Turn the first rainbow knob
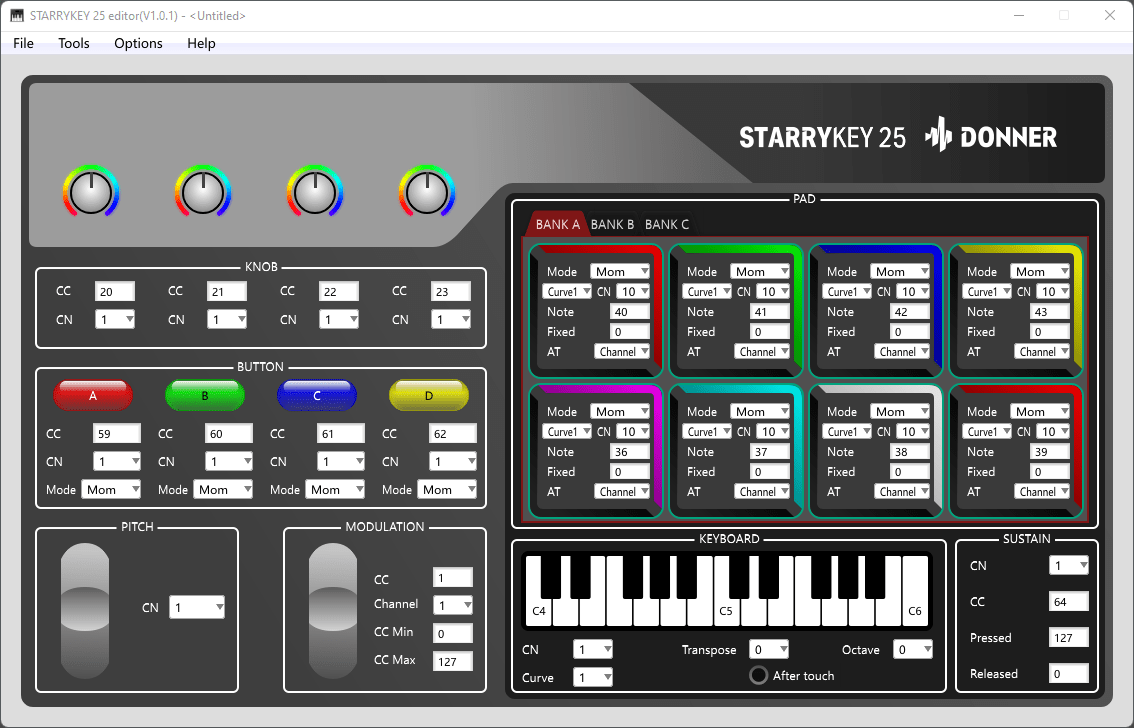Screen dimensions: 1134x728 [x=91, y=191]
